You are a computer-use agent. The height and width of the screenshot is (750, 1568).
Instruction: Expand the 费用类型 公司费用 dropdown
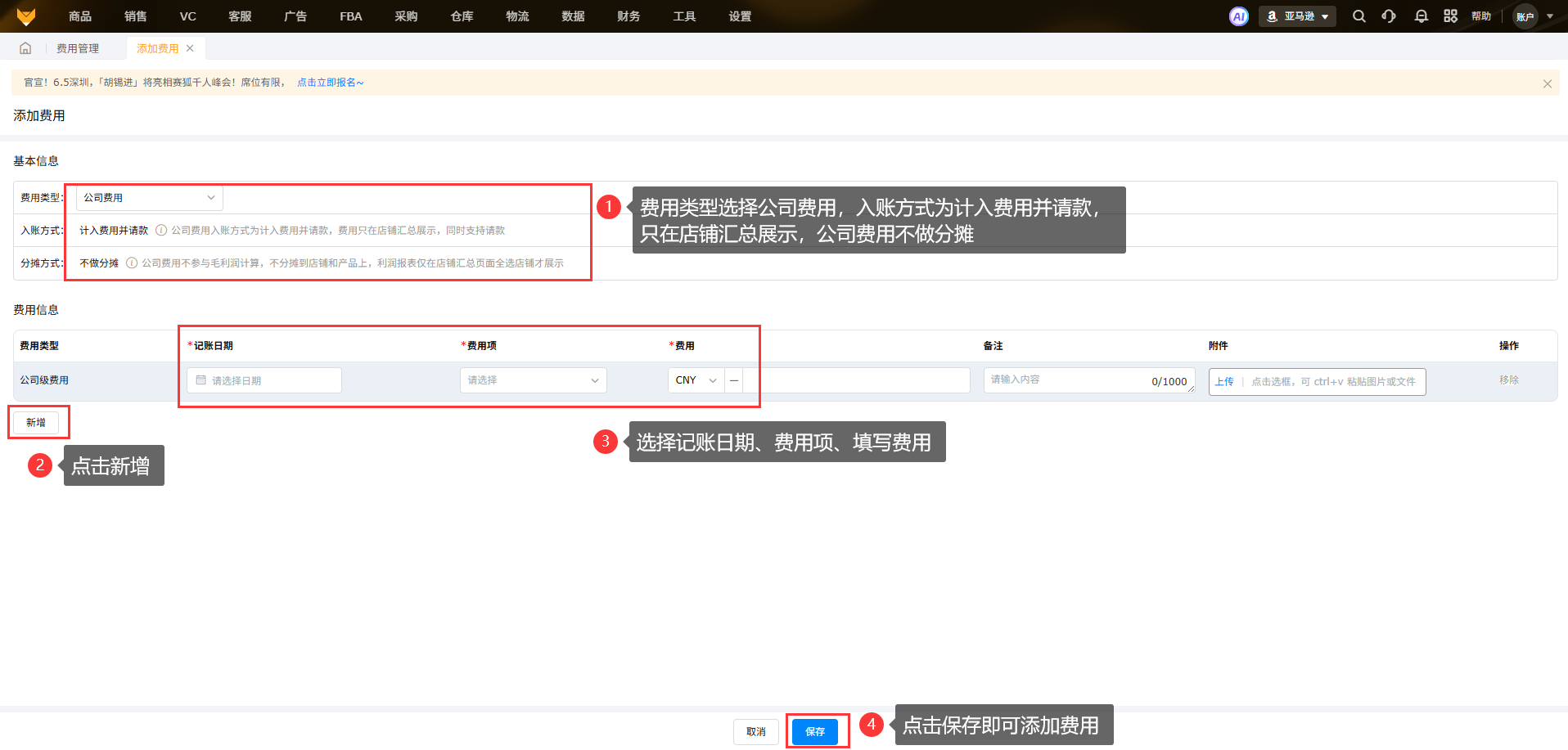pyautogui.click(x=149, y=198)
